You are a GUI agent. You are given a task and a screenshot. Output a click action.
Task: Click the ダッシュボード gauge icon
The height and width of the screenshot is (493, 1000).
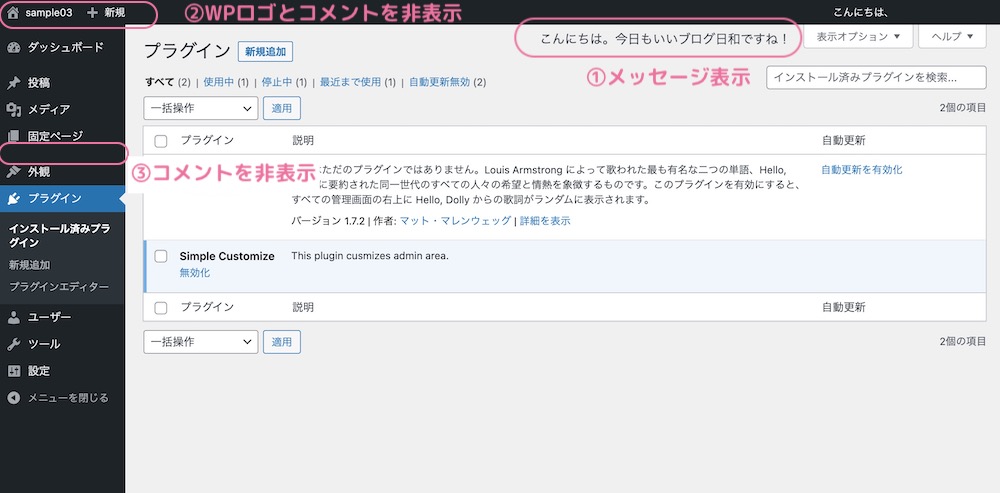pyautogui.click(x=14, y=48)
